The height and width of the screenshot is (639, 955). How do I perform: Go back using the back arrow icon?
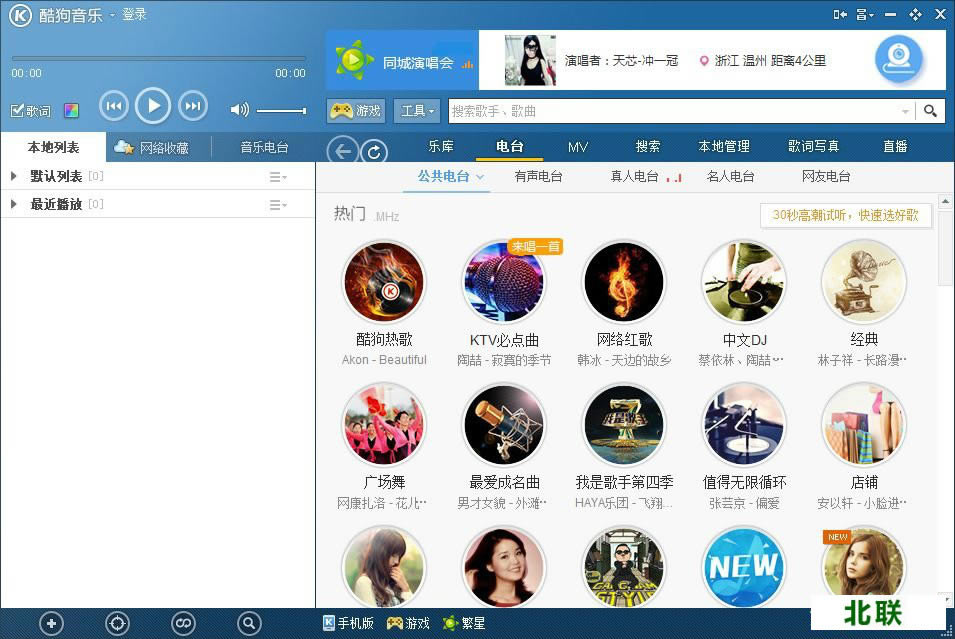coord(343,151)
